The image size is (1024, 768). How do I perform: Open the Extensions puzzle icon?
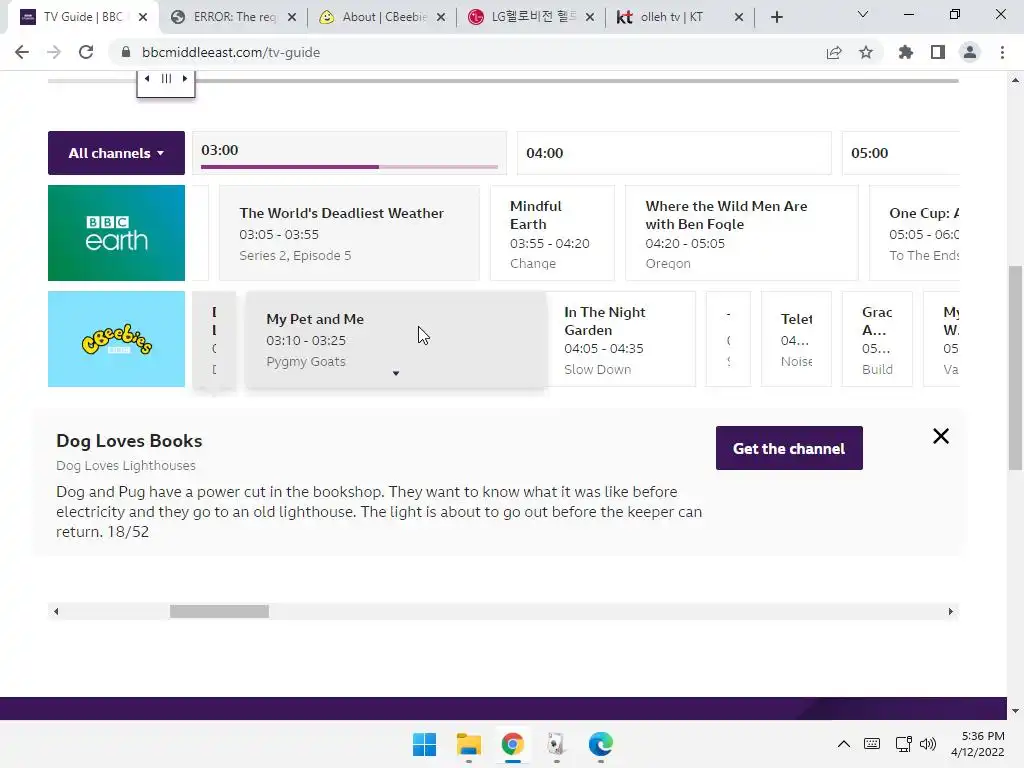[906, 52]
